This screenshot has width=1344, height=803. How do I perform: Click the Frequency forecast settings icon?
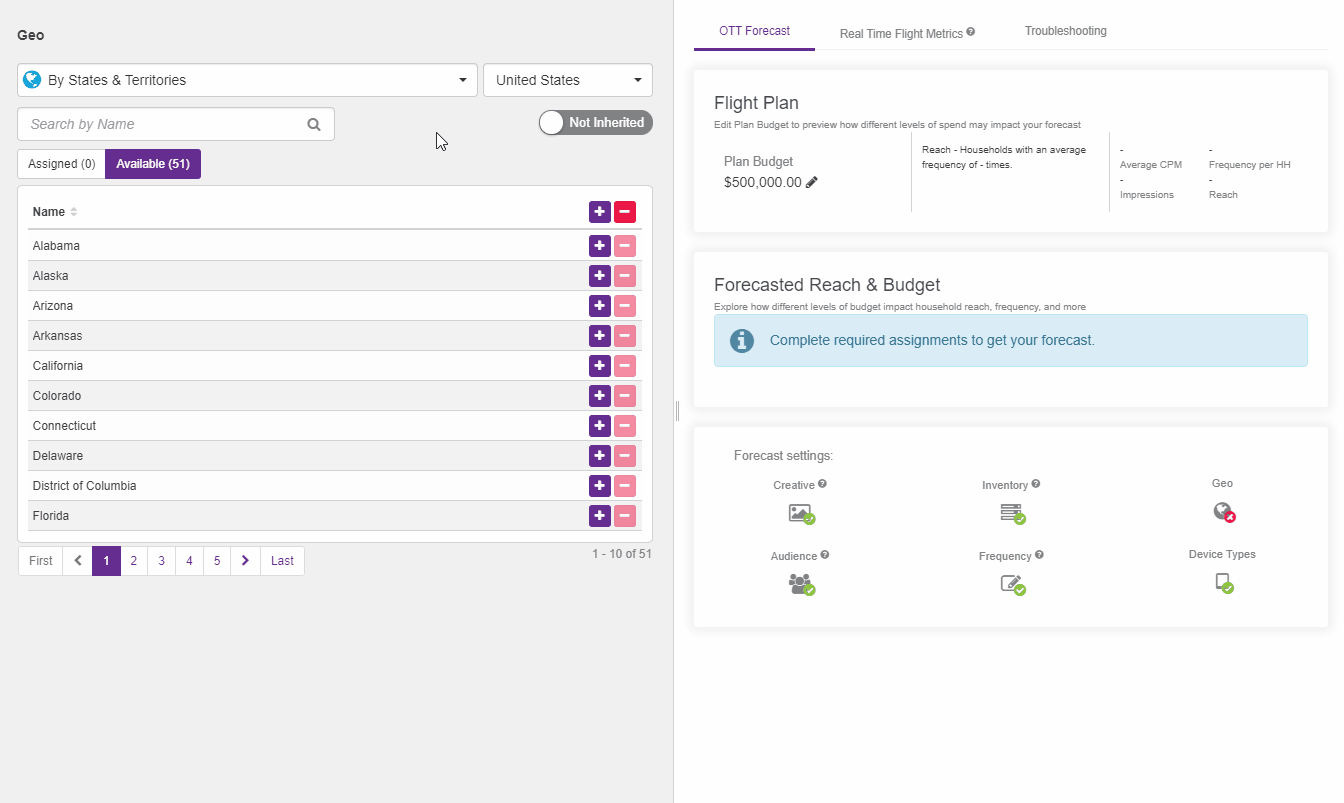point(1013,584)
